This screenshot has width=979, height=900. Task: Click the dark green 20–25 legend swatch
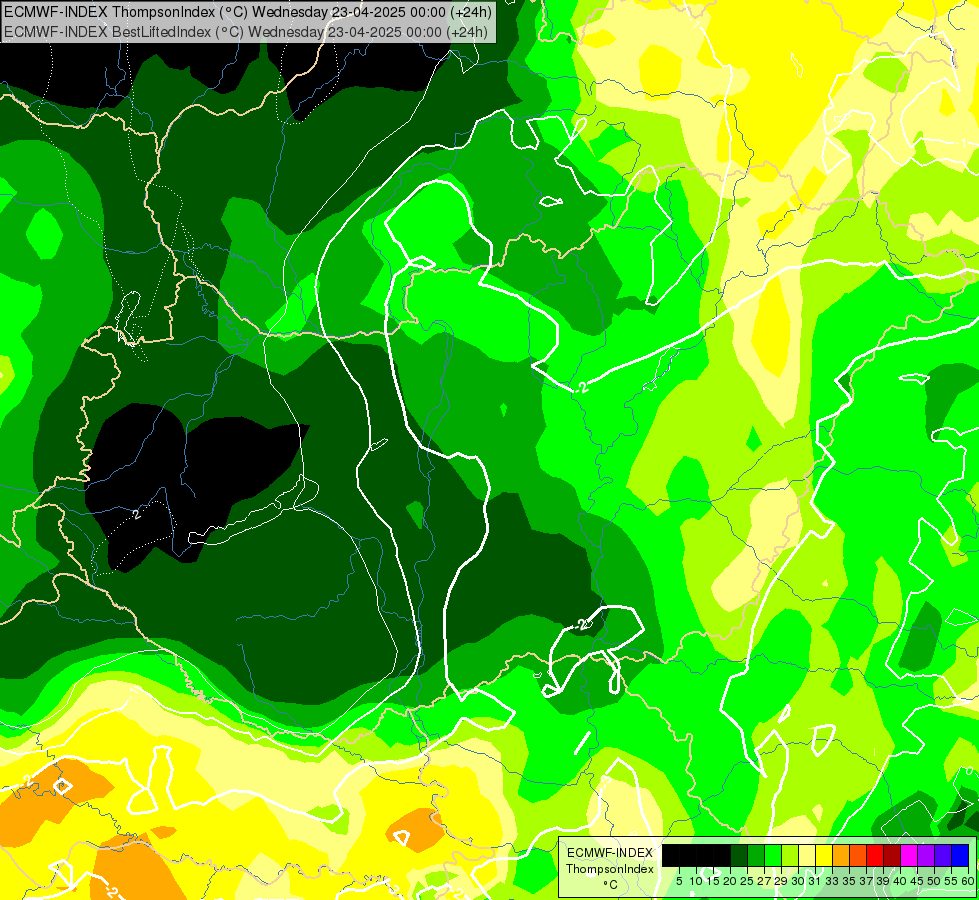click(739, 855)
